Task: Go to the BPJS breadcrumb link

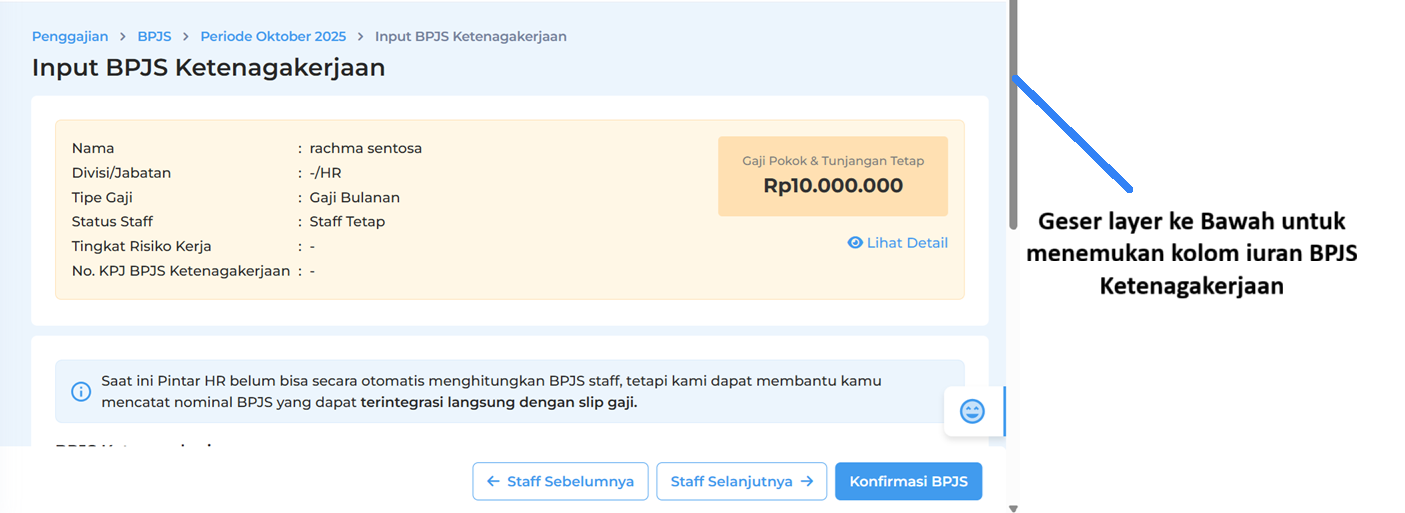Action: (154, 37)
